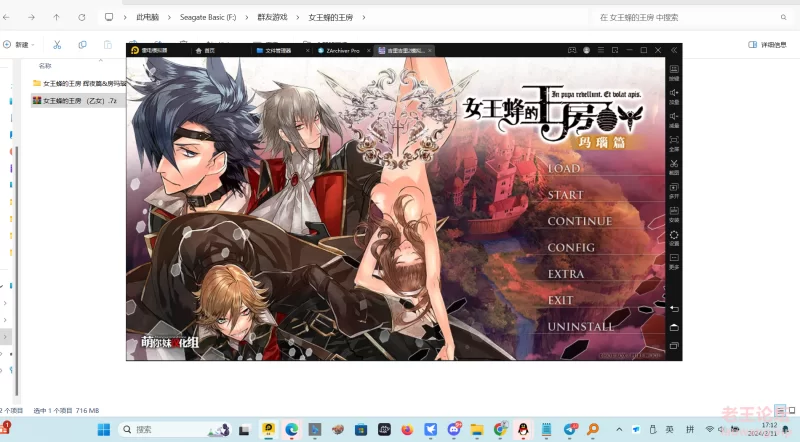Close the file manager emulator tab

(308, 51)
